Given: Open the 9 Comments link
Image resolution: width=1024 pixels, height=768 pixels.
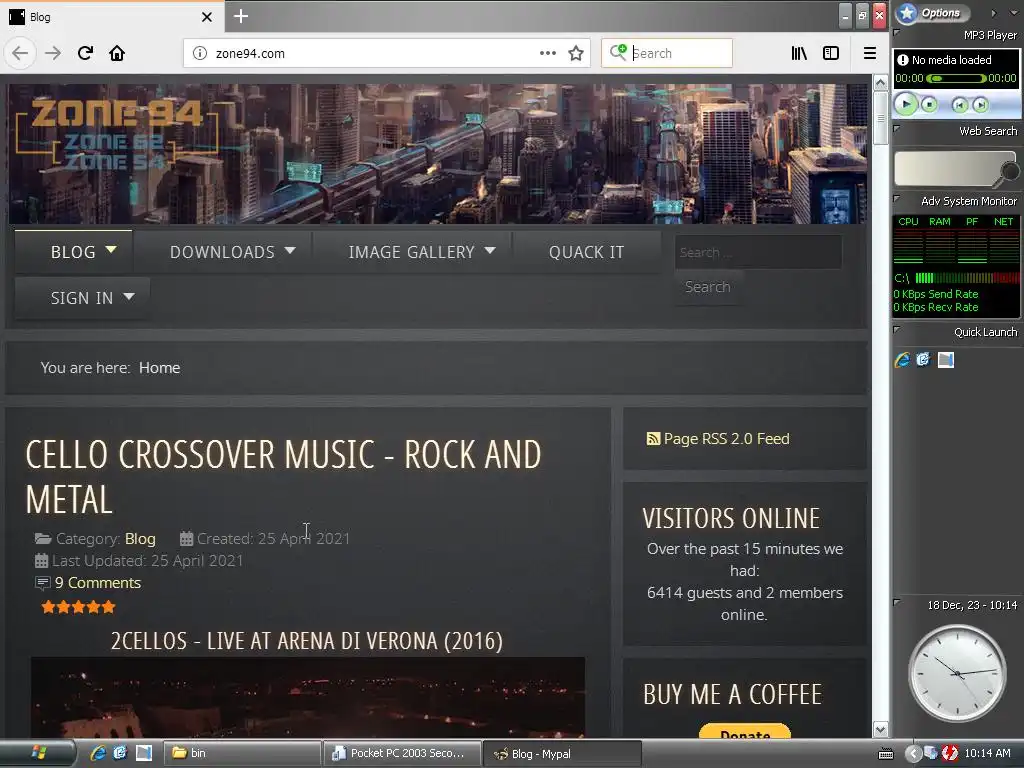Looking at the screenshot, I should pos(97,583).
